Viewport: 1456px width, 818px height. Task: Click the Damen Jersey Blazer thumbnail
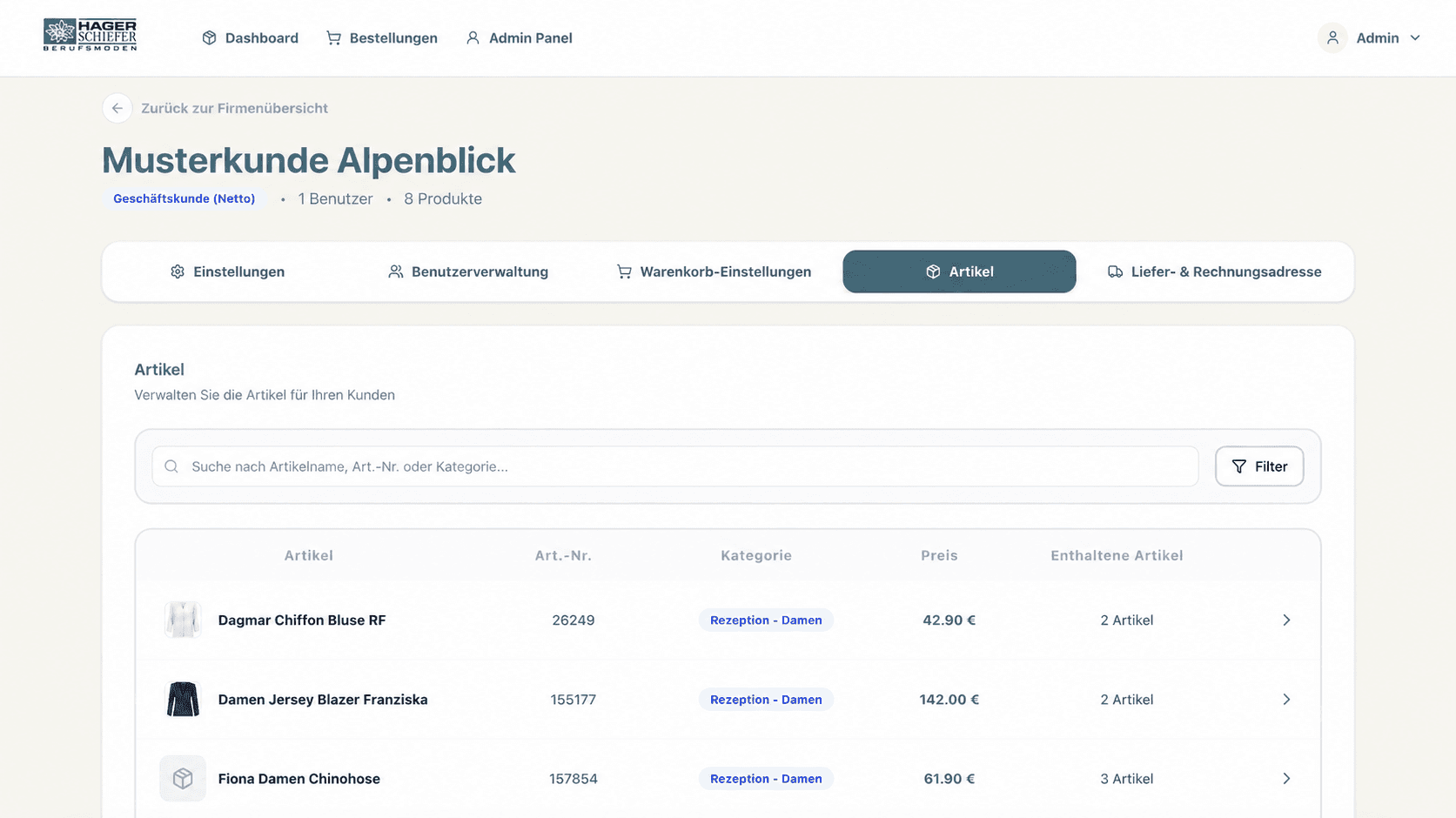183,700
